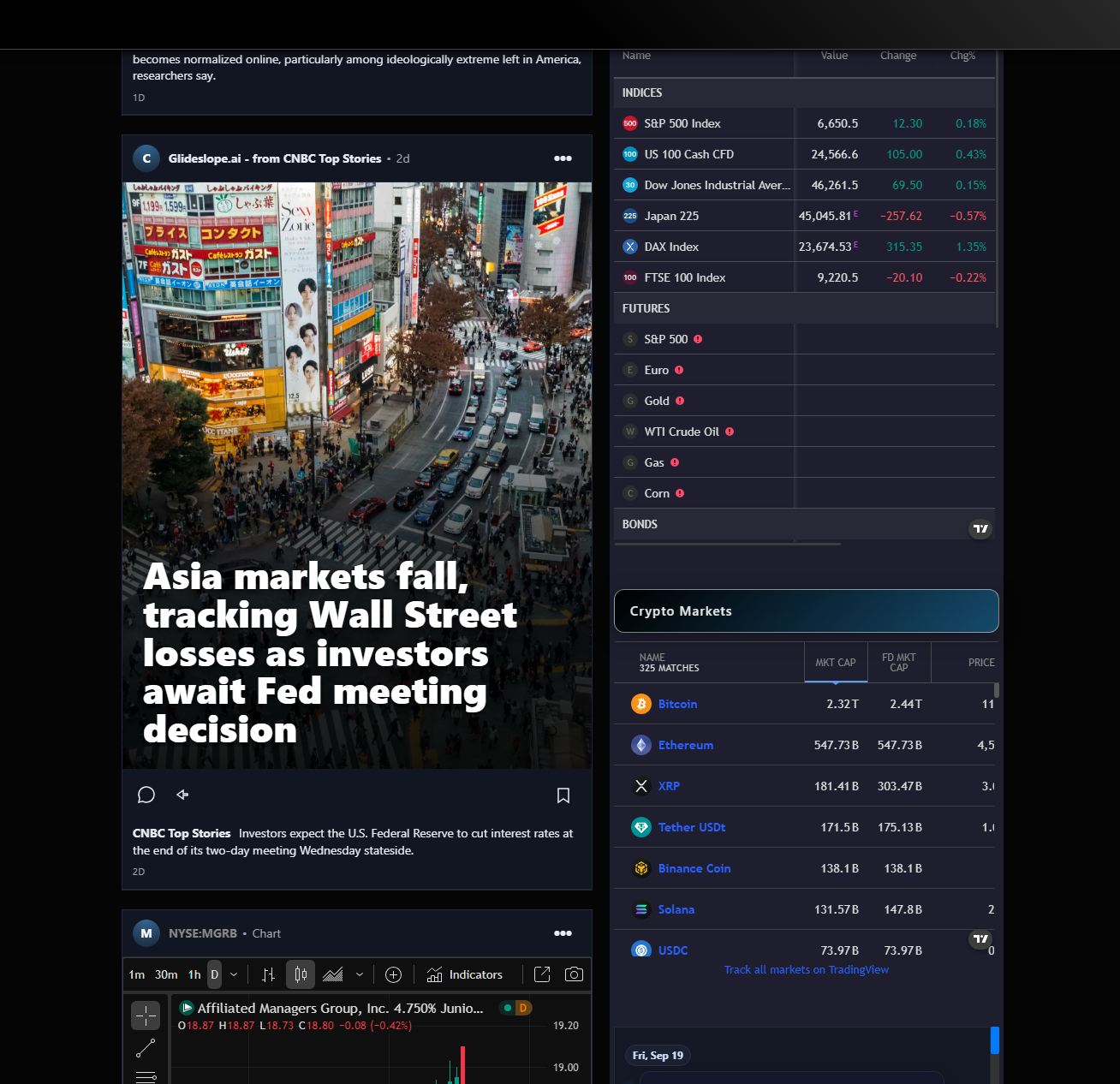
Task: Switch chart style to area
Action: 333,974
